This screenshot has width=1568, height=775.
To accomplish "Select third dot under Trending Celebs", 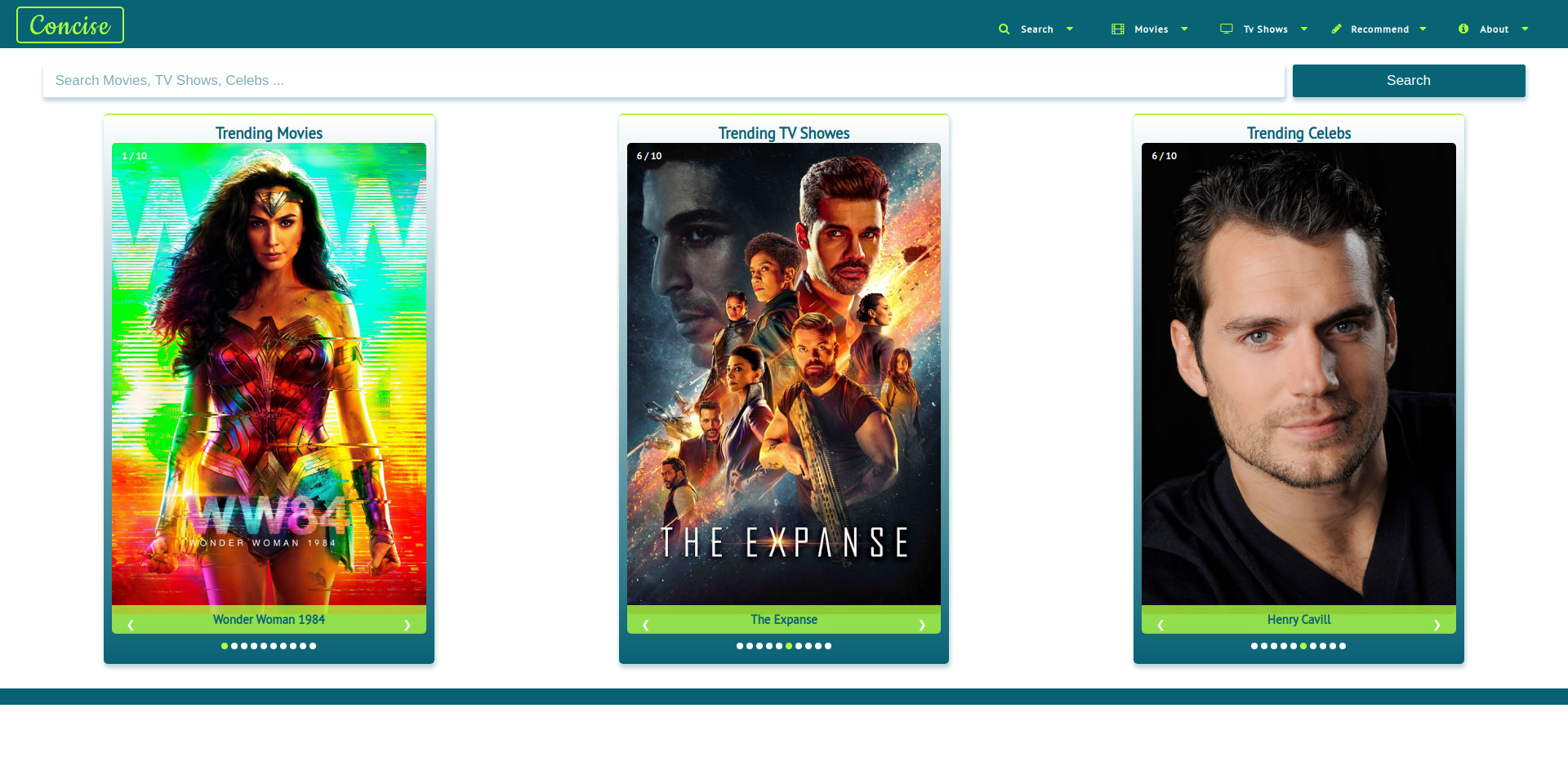I will coord(1274,646).
